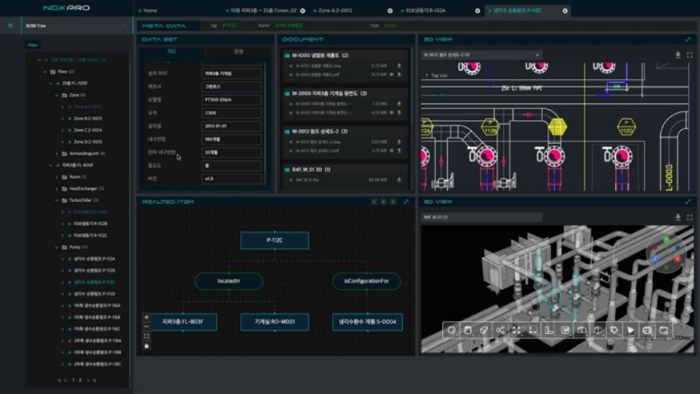Collapse the Floor folder in BOM tree
Screen dimensions: 700x394
point(45,71)
